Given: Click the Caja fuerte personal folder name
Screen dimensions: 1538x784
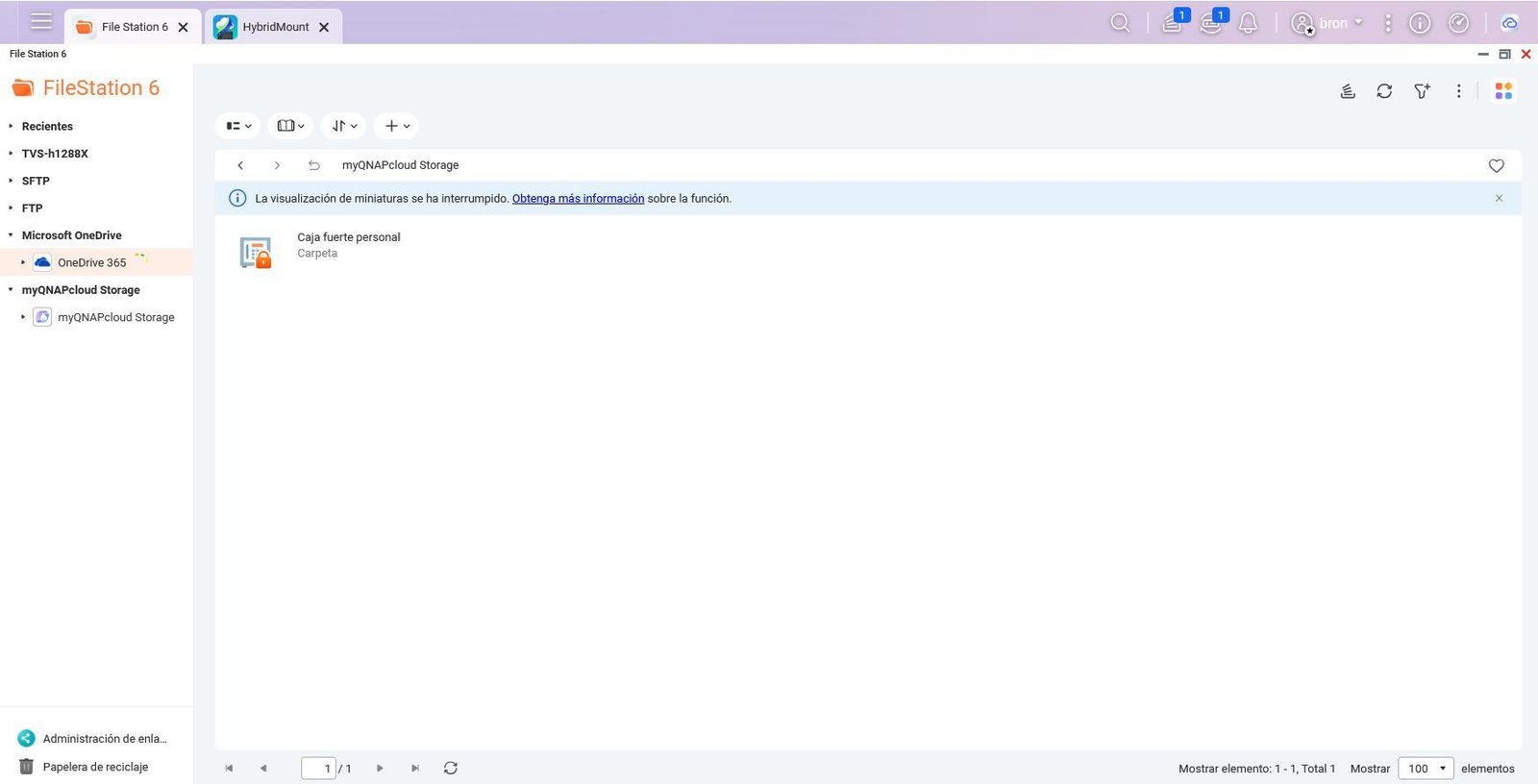Looking at the screenshot, I should coord(349,237).
